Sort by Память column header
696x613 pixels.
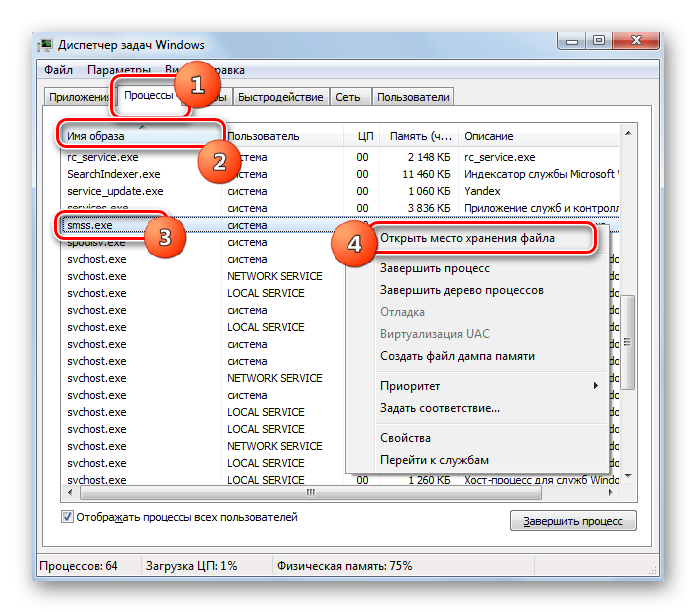pyautogui.click(x=420, y=136)
